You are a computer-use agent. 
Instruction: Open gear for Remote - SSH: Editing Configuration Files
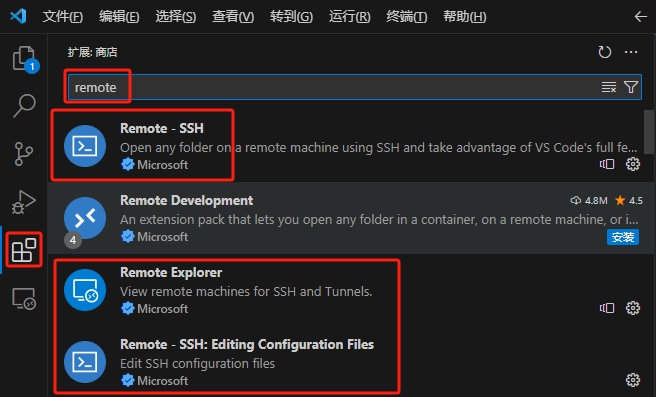tap(633, 380)
